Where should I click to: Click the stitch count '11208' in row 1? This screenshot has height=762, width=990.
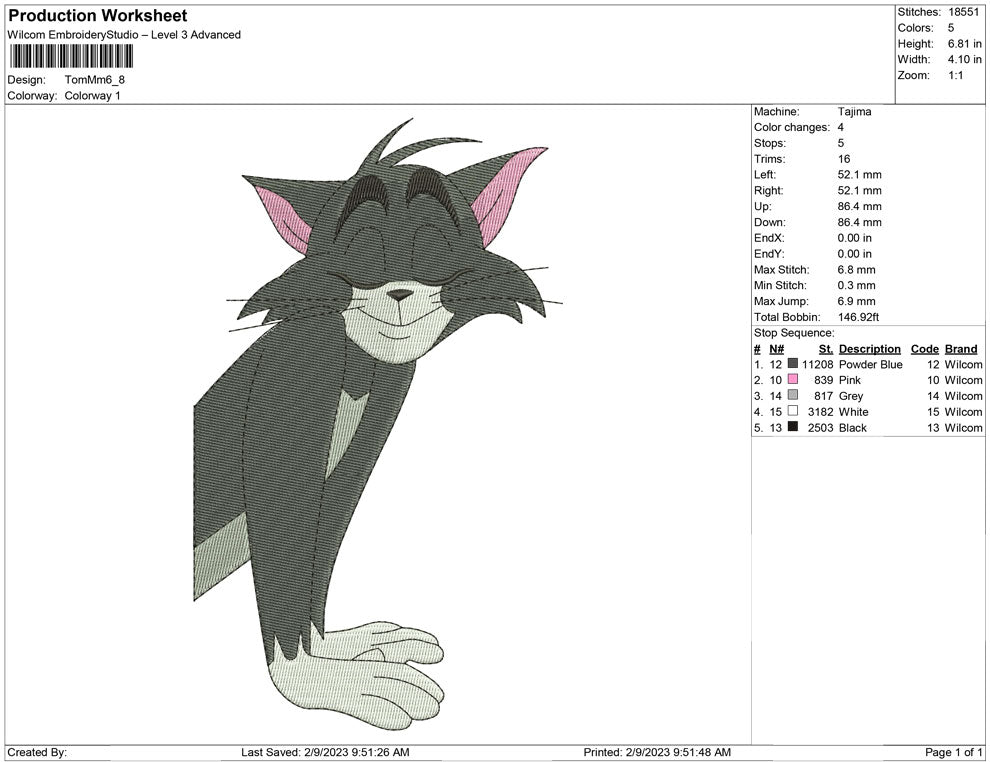pyautogui.click(x=818, y=364)
